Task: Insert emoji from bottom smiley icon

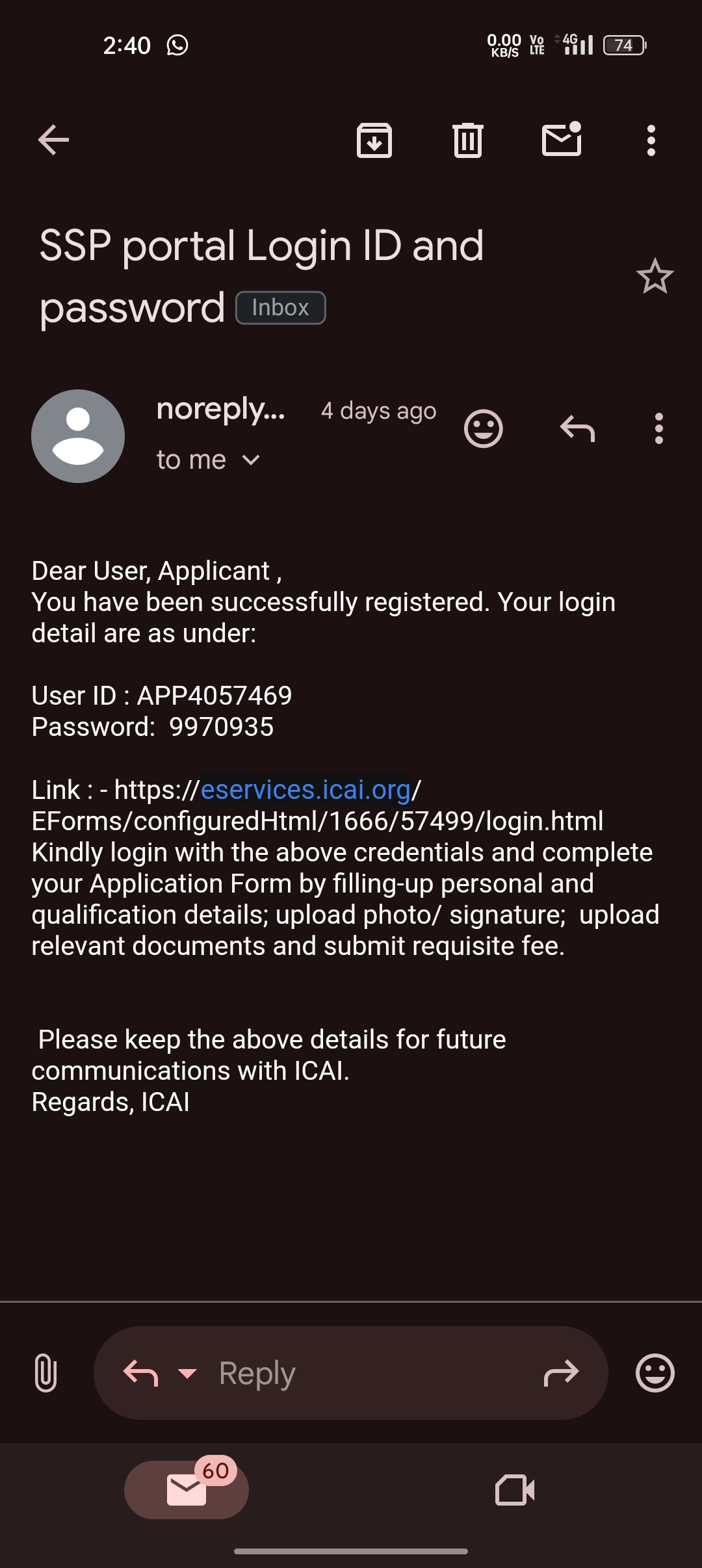Action: pyautogui.click(x=655, y=1372)
